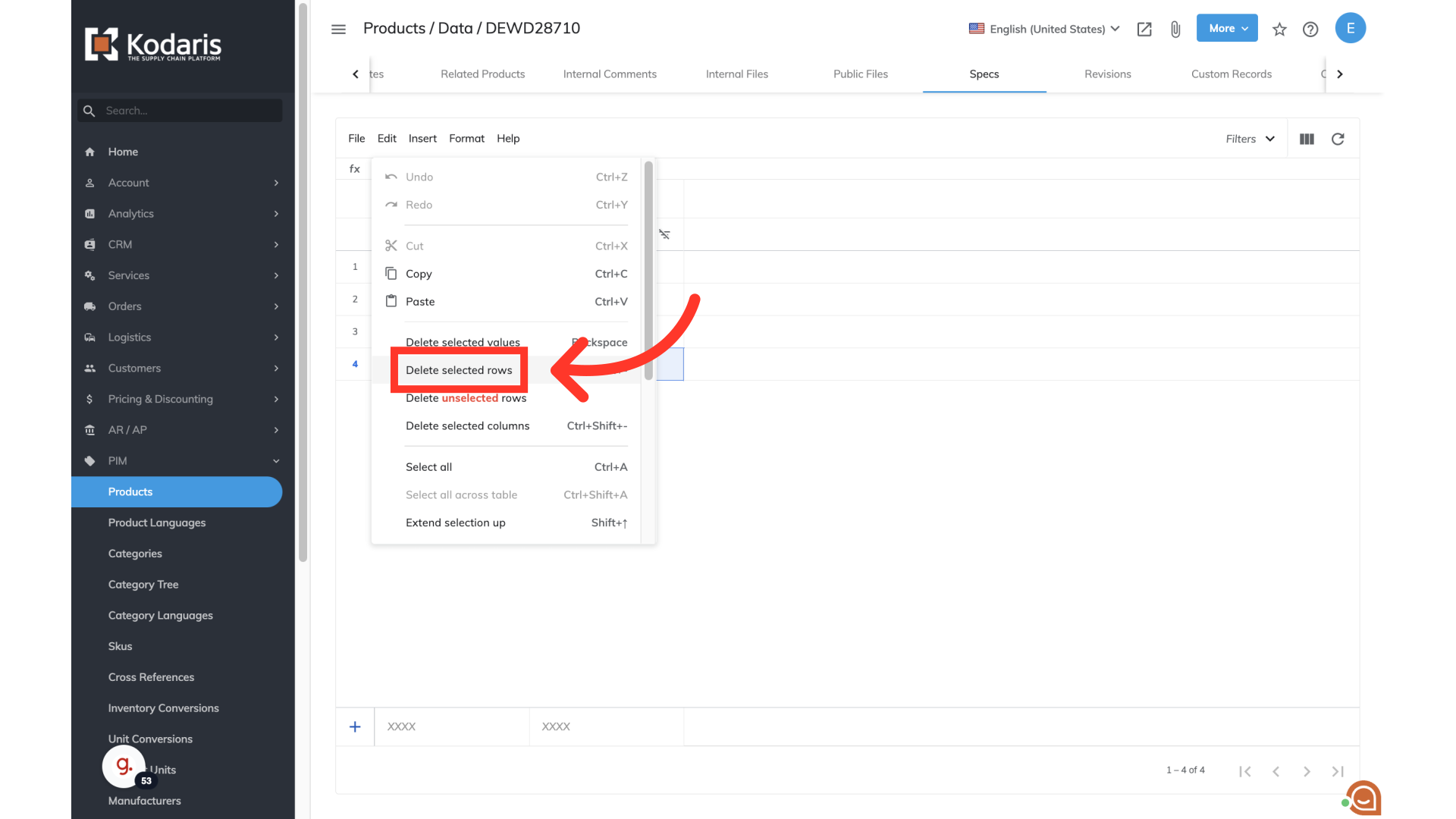Click the plus icon to add row
The image size is (1456, 819).
[x=355, y=726]
